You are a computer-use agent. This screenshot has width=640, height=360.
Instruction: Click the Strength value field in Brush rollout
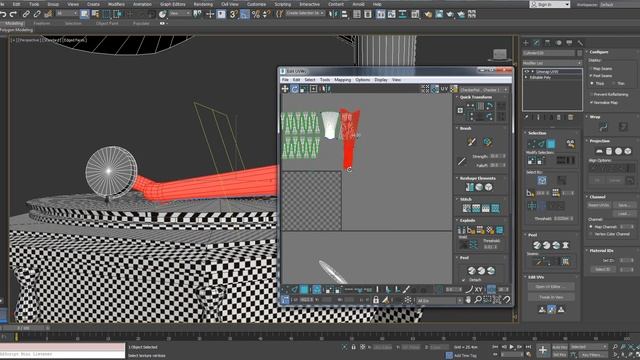coord(498,156)
